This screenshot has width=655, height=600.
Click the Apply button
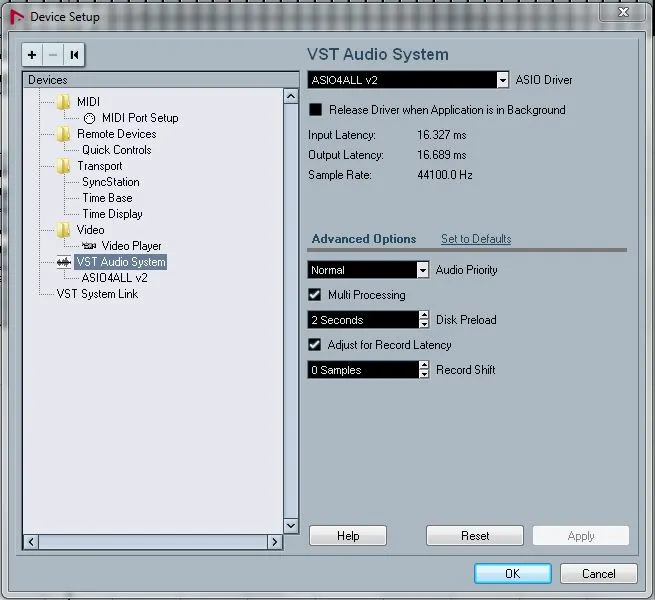click(581, 536)
